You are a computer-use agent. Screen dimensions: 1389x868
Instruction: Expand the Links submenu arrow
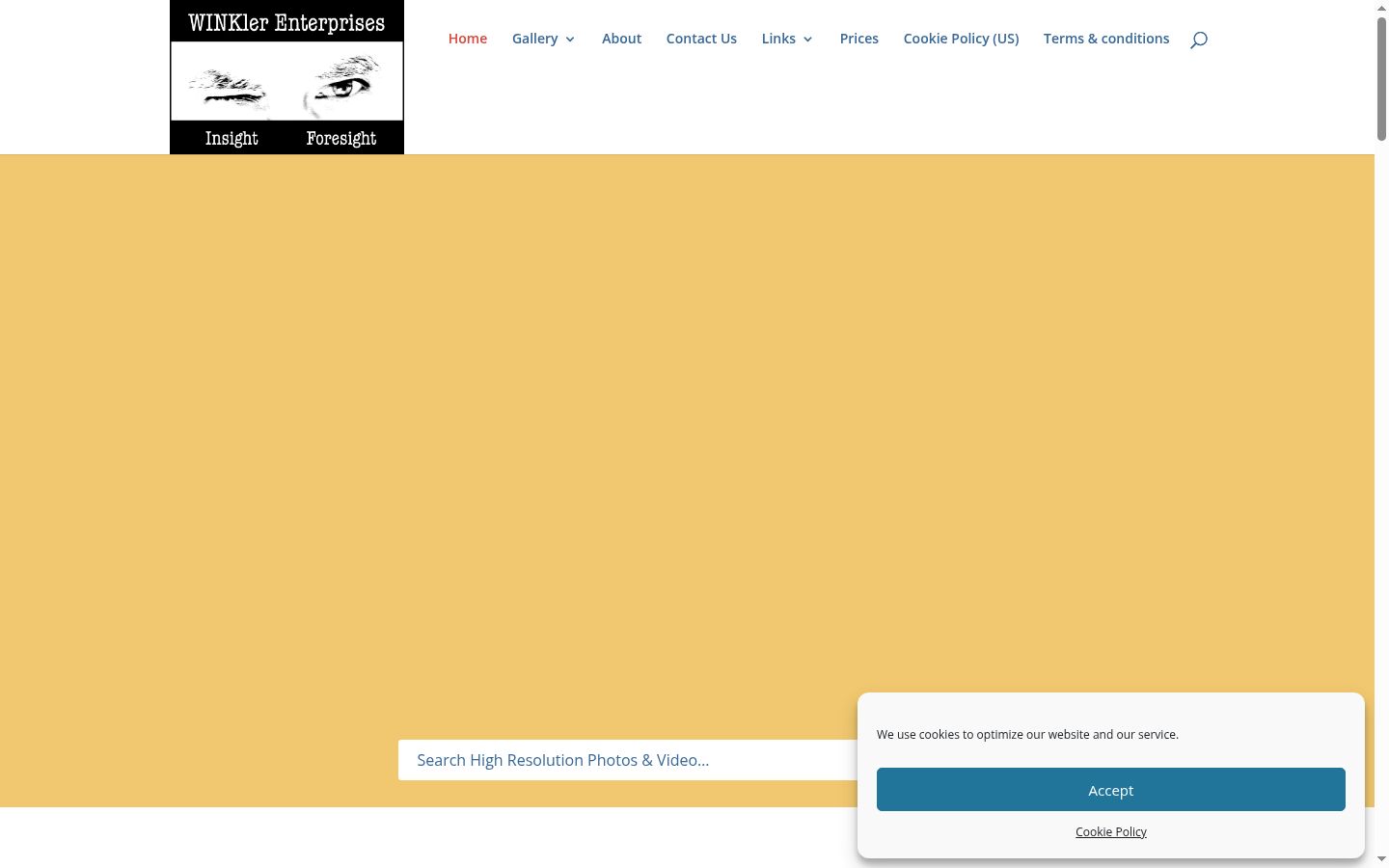[807, 40]
